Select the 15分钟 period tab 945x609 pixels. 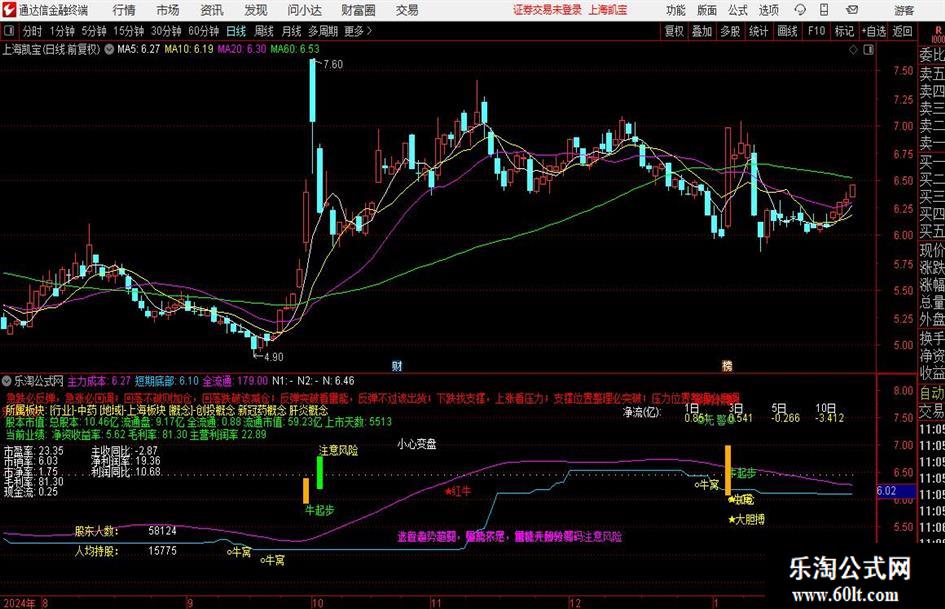[x=128, y=31]
